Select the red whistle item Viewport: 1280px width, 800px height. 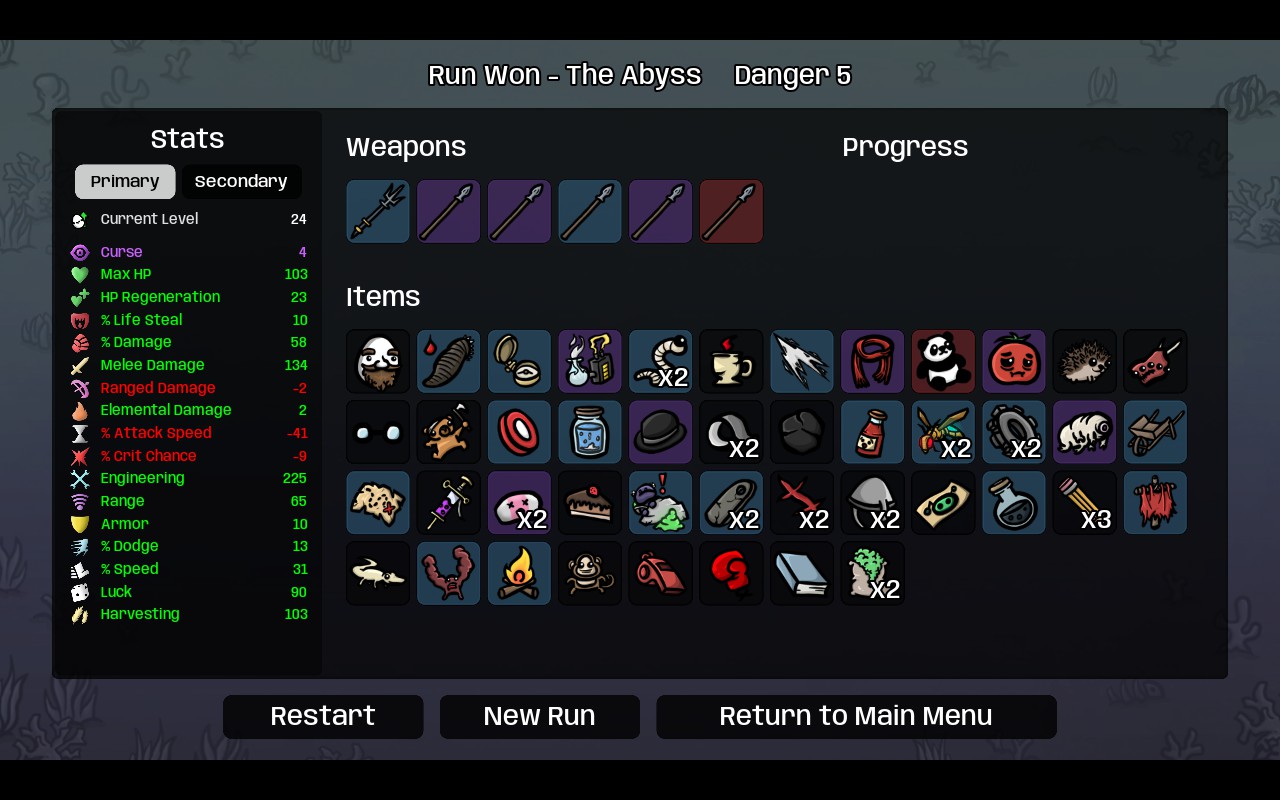(x=660, y=573)
